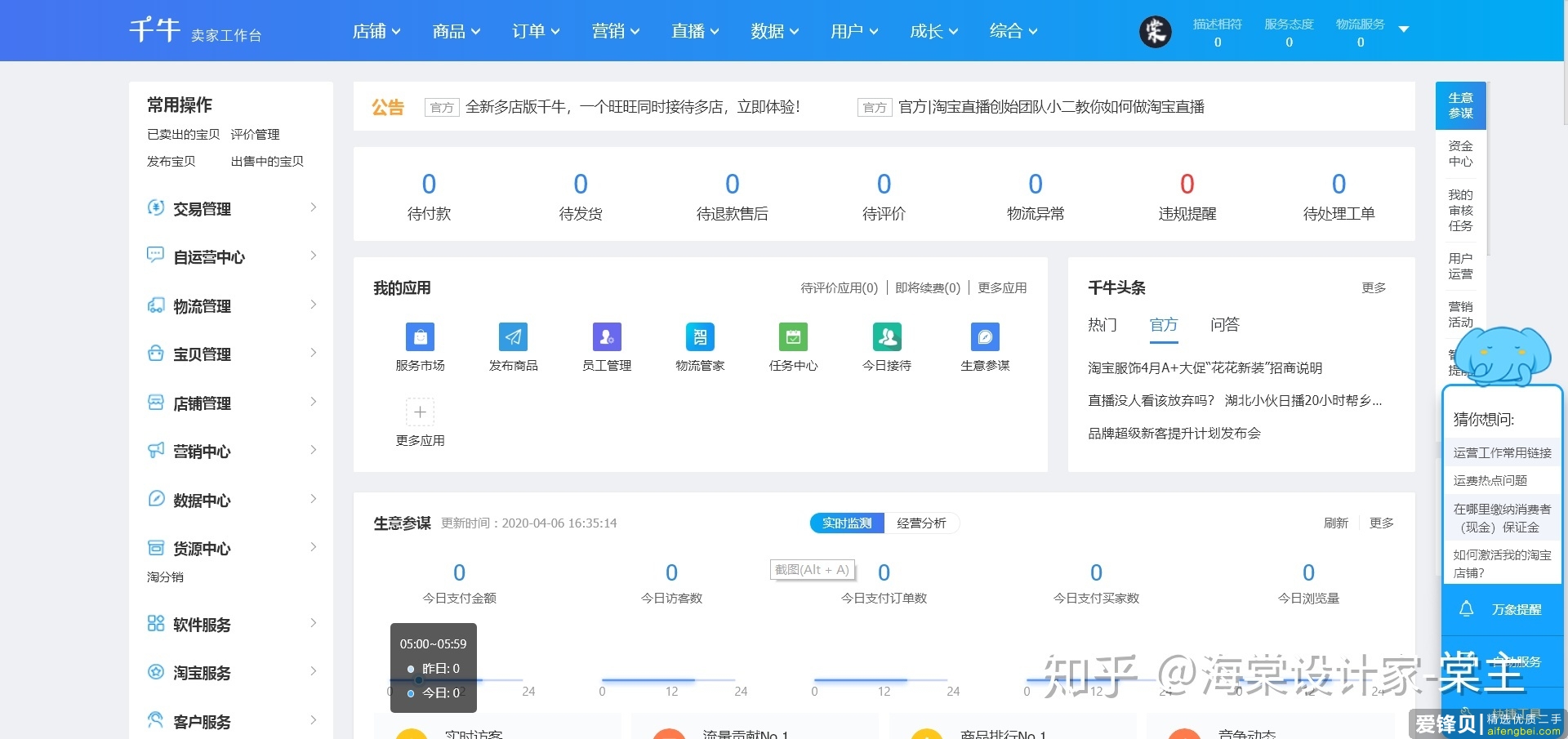Click the 待付款 count
The width and height of the screenshot is (1568, 739).
click(429, 184)
